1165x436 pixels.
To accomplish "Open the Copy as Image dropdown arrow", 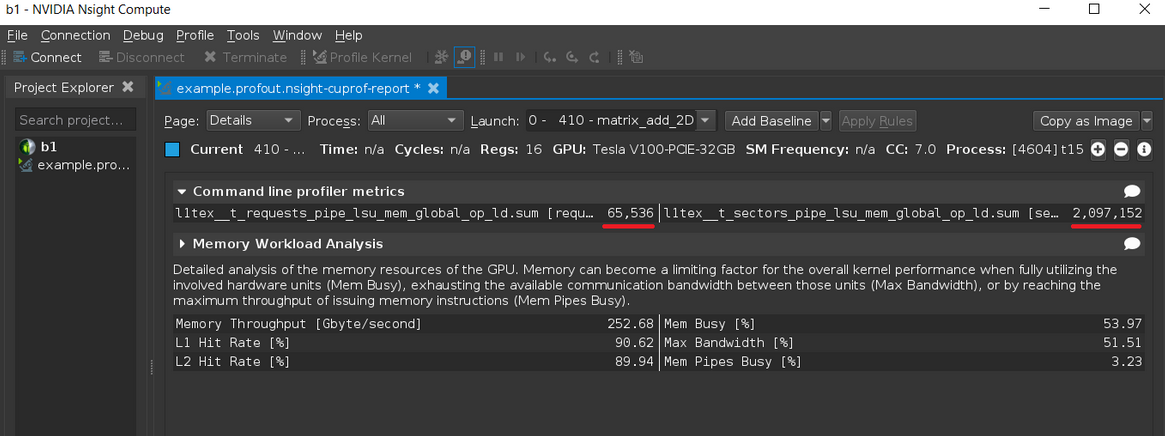I will click(1146, 120).
